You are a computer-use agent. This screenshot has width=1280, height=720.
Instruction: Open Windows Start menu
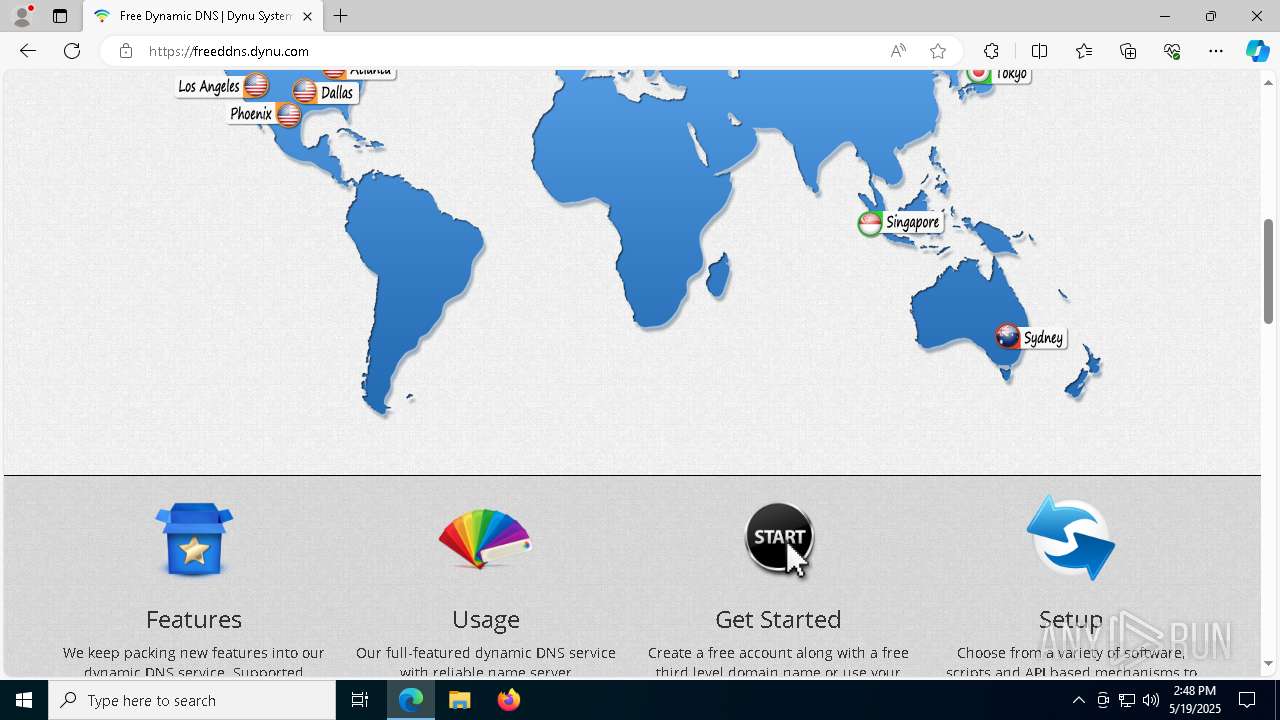(x=24, y=700)
